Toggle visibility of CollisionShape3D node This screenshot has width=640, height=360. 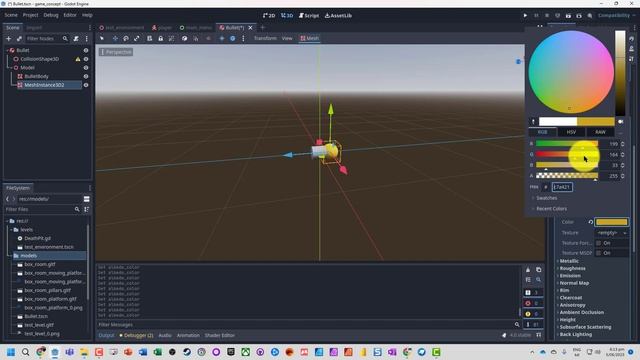pyautogui.click(x=86, y=59)
